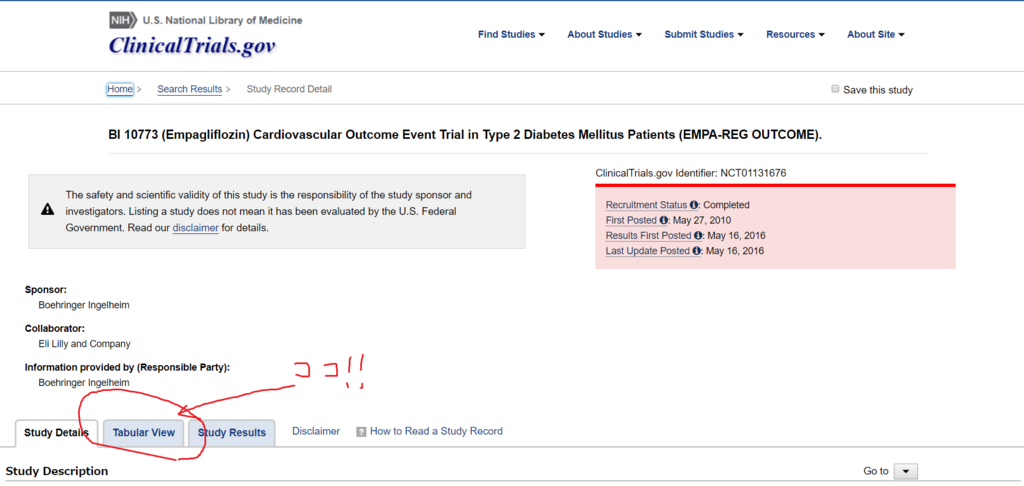Open the About Site menu

[876, 35]
